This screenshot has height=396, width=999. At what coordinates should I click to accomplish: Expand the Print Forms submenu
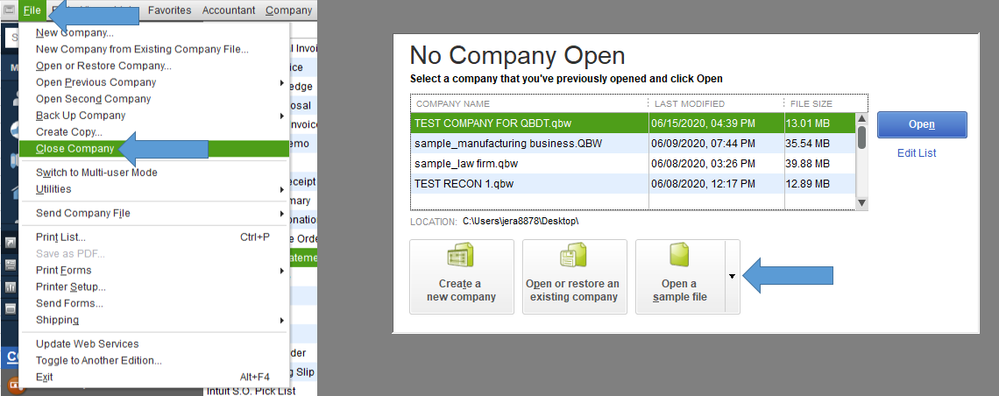pyautogui.click(x=282, y=271)
